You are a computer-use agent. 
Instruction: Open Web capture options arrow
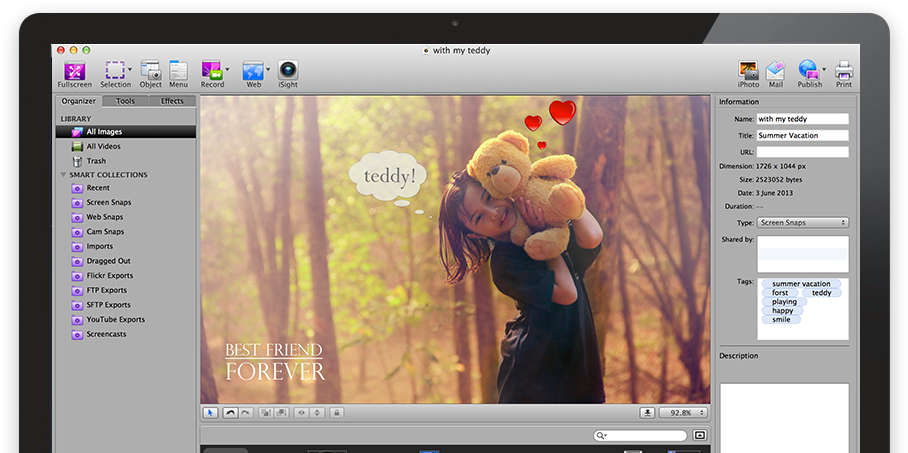tap(268, 69)
